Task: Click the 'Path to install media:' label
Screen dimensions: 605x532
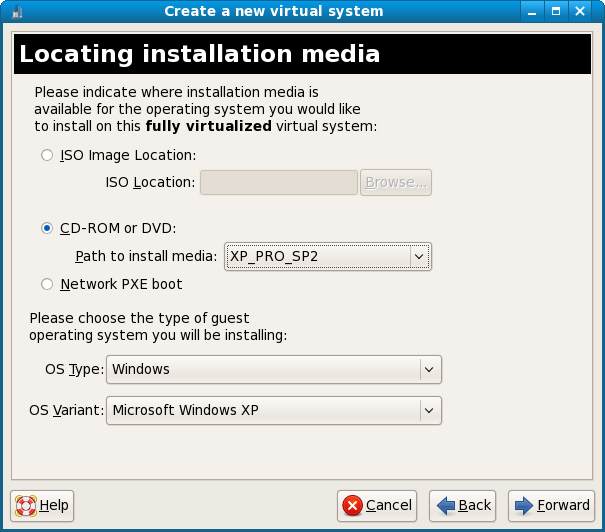Action: point(146,256)
